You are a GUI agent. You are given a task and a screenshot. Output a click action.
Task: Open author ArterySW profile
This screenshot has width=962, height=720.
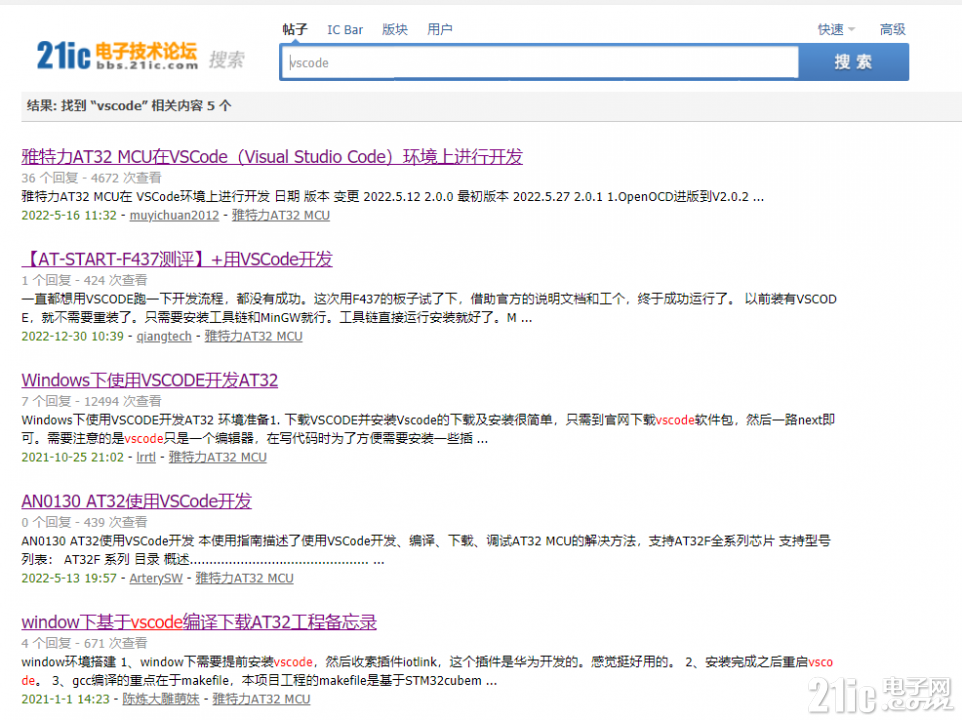pyautogui.click(x=156, y=578)
